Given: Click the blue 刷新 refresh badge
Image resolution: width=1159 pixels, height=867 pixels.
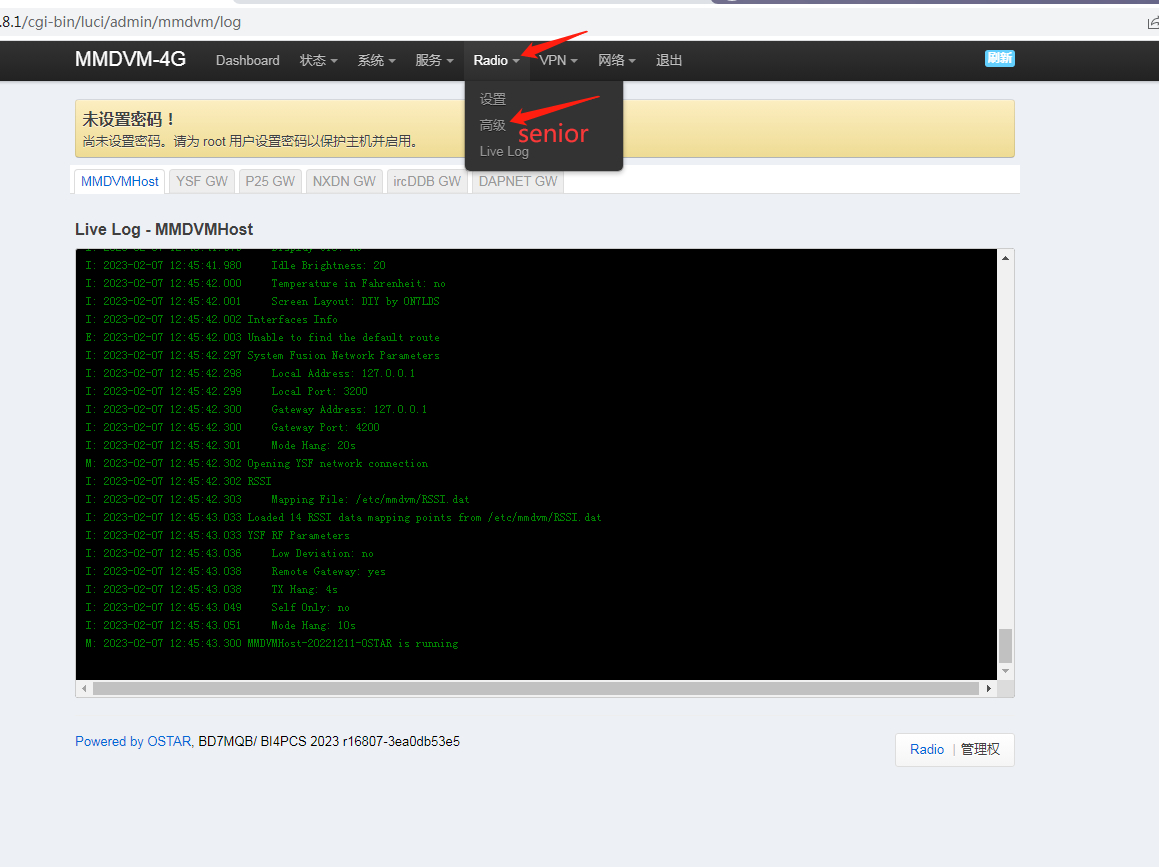Looking at the screenshot, I should tap(999, 58).
